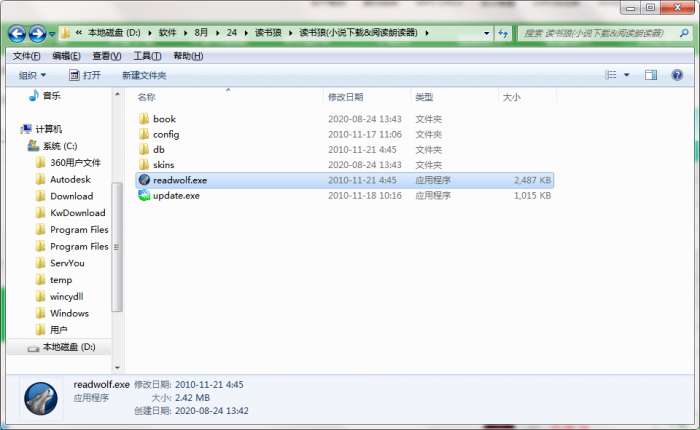Click the magnifier search icon
This screenshot has height=430, width=700.
pyautogui.click(x=684, y=33)
